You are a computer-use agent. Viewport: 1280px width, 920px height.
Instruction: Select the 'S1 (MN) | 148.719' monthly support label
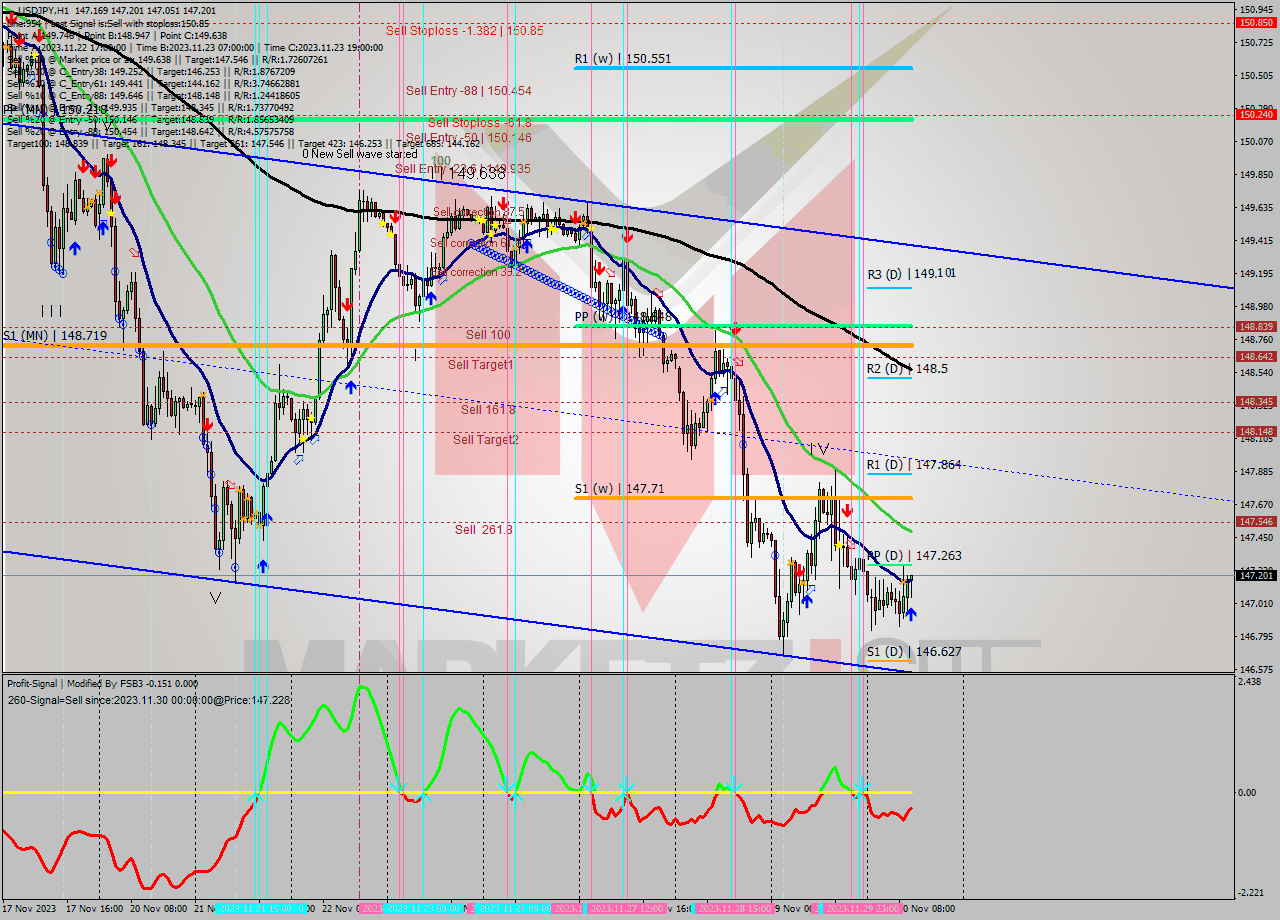pos(54,336)
